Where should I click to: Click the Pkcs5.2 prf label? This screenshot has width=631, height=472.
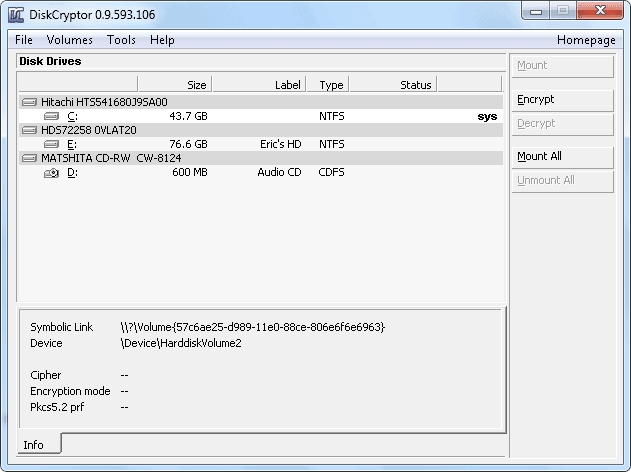coord(57,407)
